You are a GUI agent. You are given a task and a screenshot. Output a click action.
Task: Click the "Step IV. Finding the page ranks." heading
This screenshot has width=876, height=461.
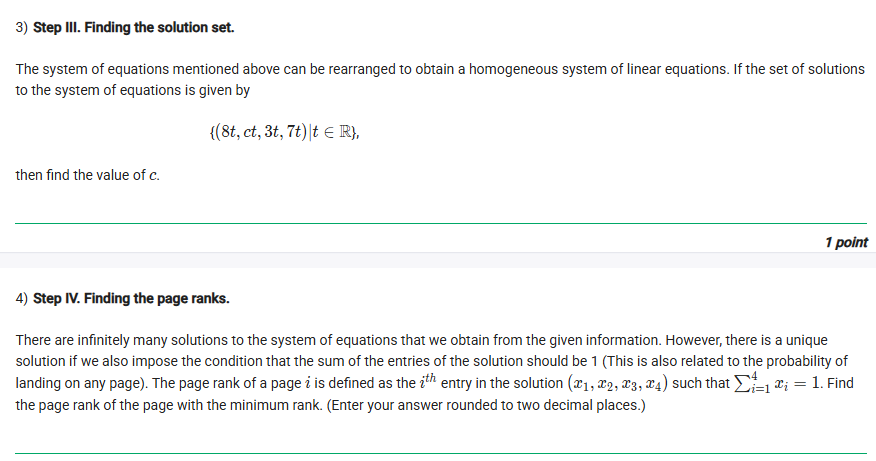click(x=131, y=298)
